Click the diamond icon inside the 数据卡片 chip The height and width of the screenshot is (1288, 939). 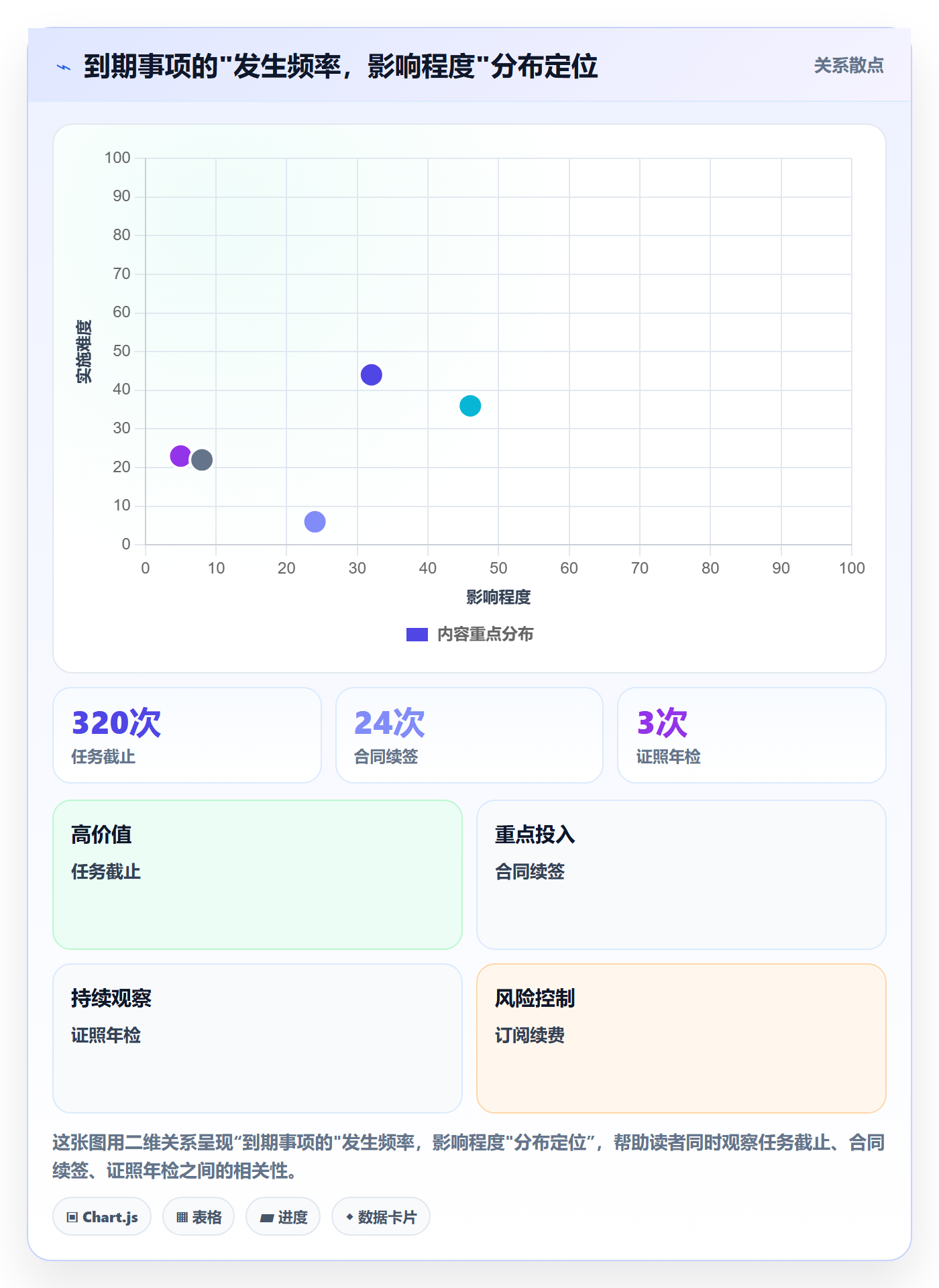point(349,1217)
